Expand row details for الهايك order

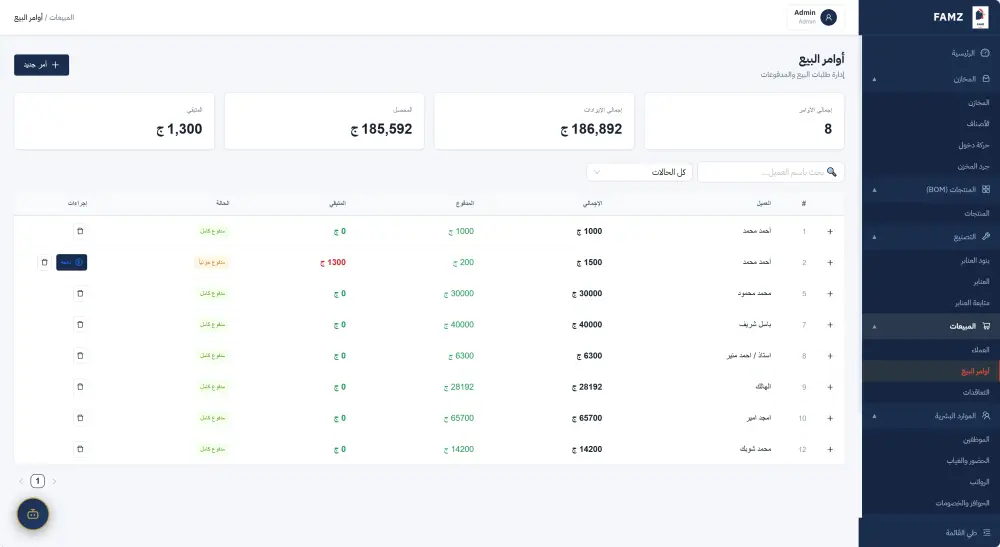tap(830, 386)
